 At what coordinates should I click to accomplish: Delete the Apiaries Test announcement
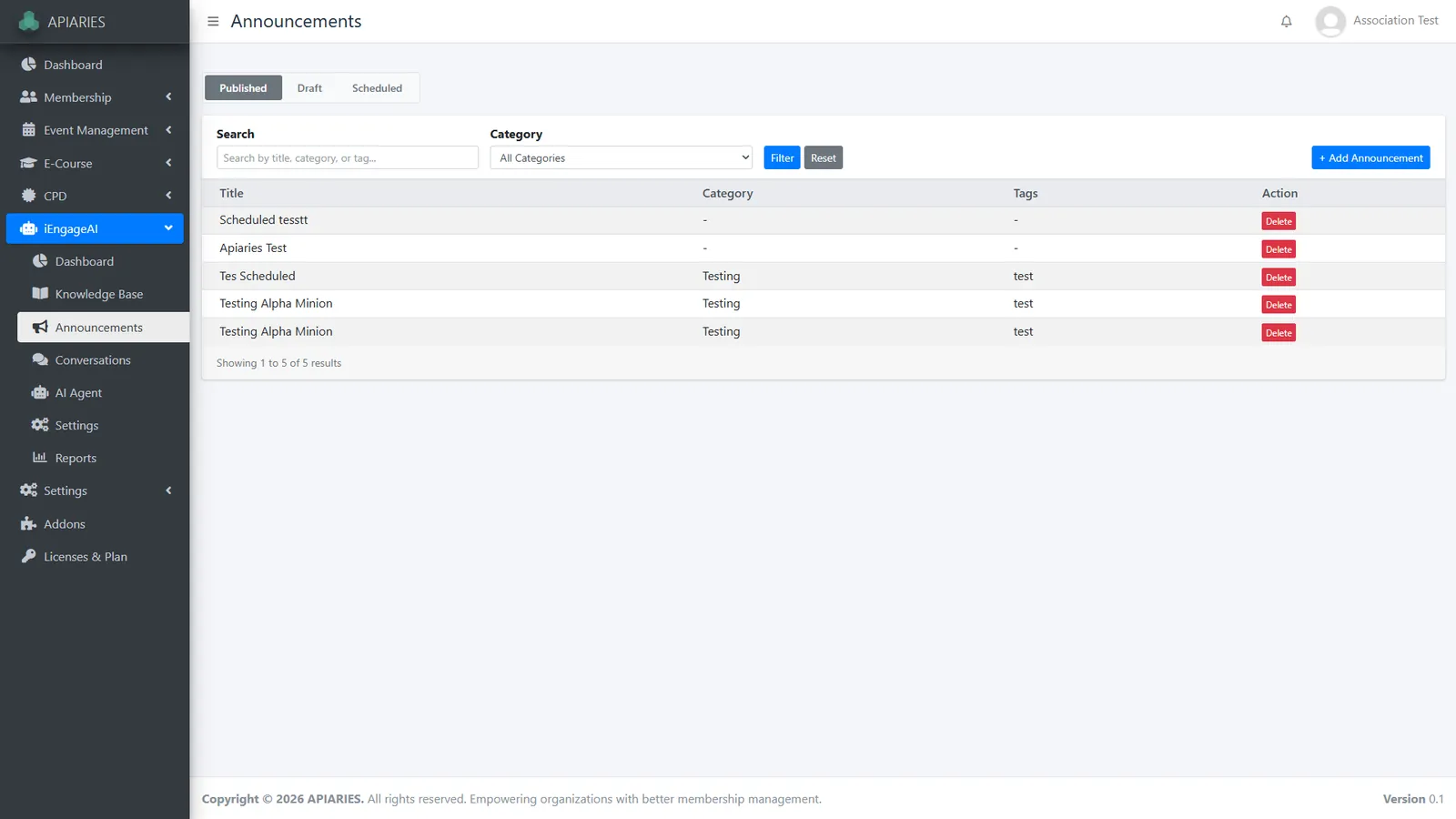[1279, 249]
